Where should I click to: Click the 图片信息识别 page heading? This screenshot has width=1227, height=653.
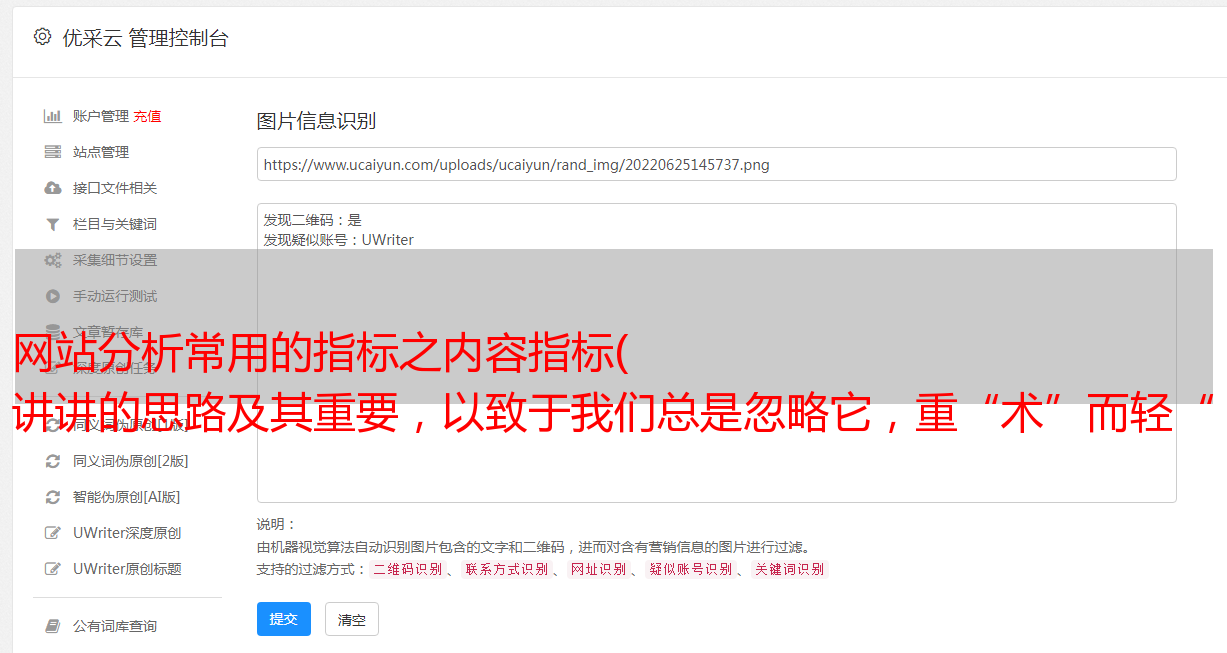tap(316, 121)
